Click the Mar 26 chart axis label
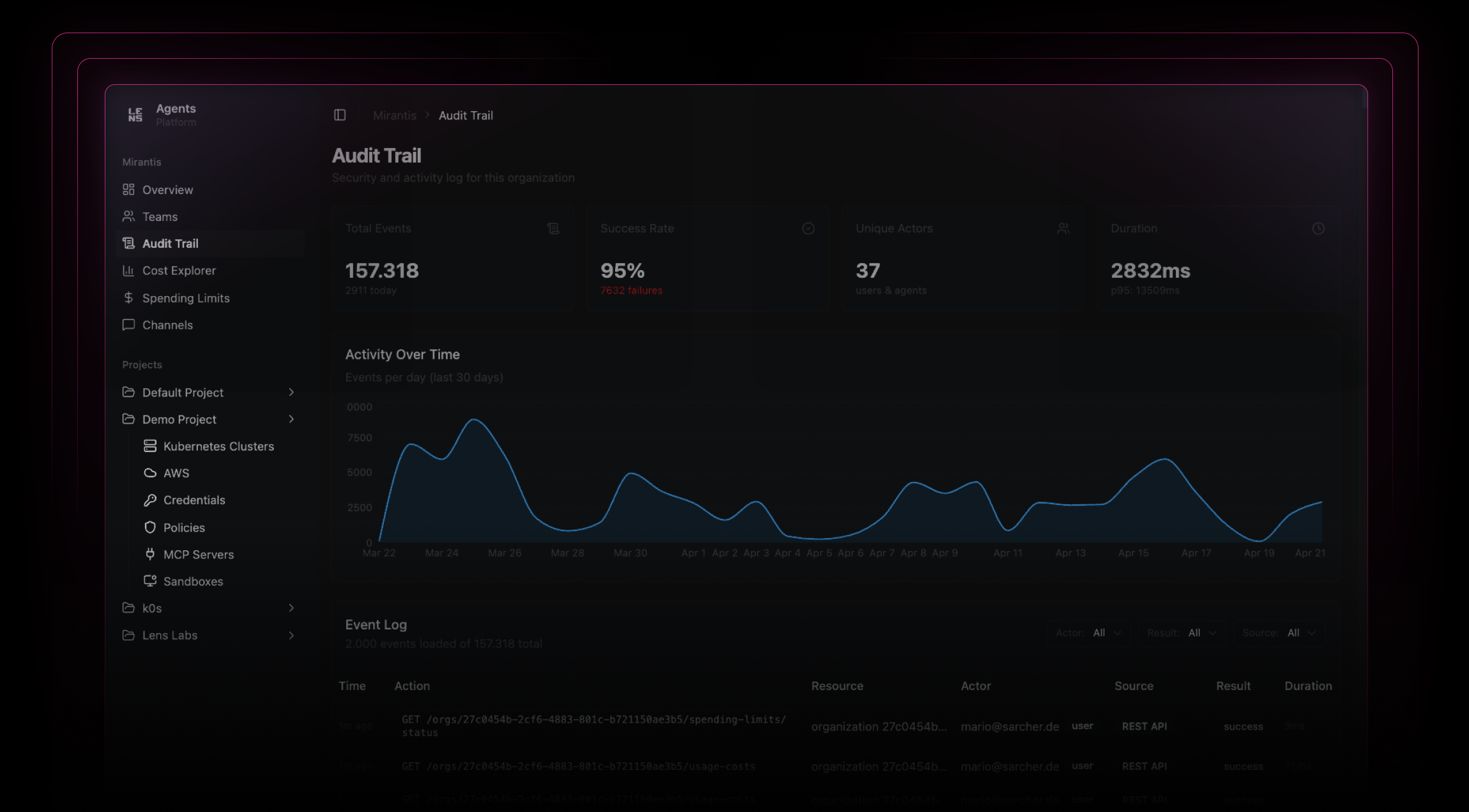This screenshot has width=1469, height=812. click(x=505, y=553)
